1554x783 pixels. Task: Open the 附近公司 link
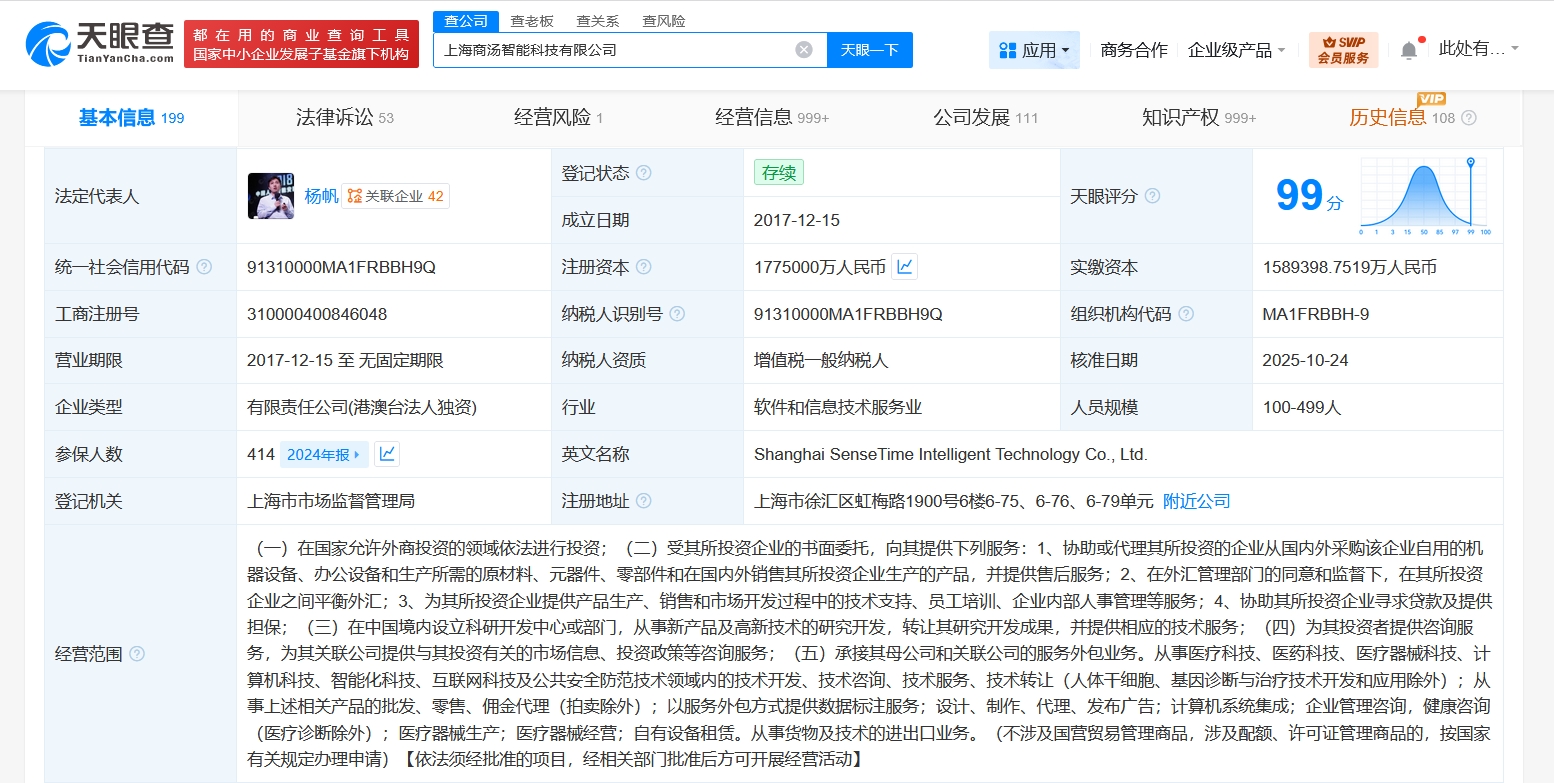click(1196, 501)
